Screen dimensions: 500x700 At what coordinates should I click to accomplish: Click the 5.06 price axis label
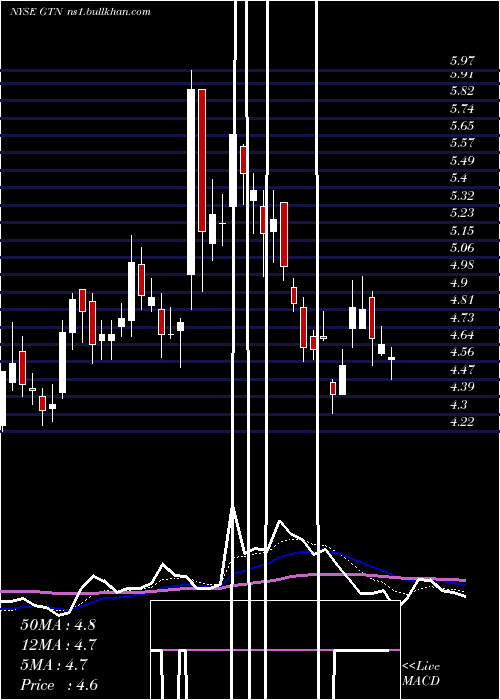coord(462,248)
